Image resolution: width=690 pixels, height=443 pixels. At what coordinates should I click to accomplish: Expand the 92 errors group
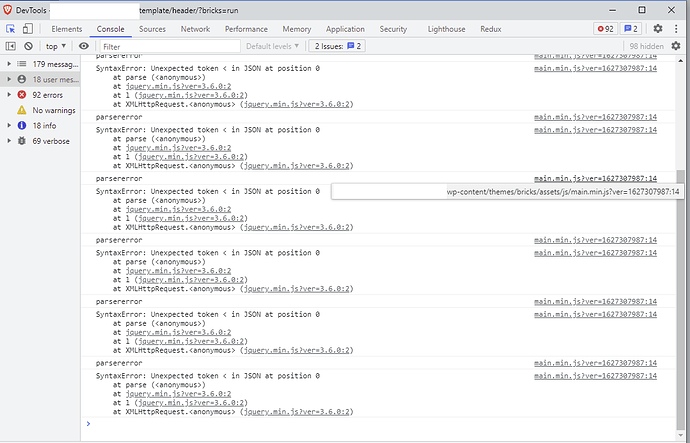pyautogui.click(x=9, y=95)
